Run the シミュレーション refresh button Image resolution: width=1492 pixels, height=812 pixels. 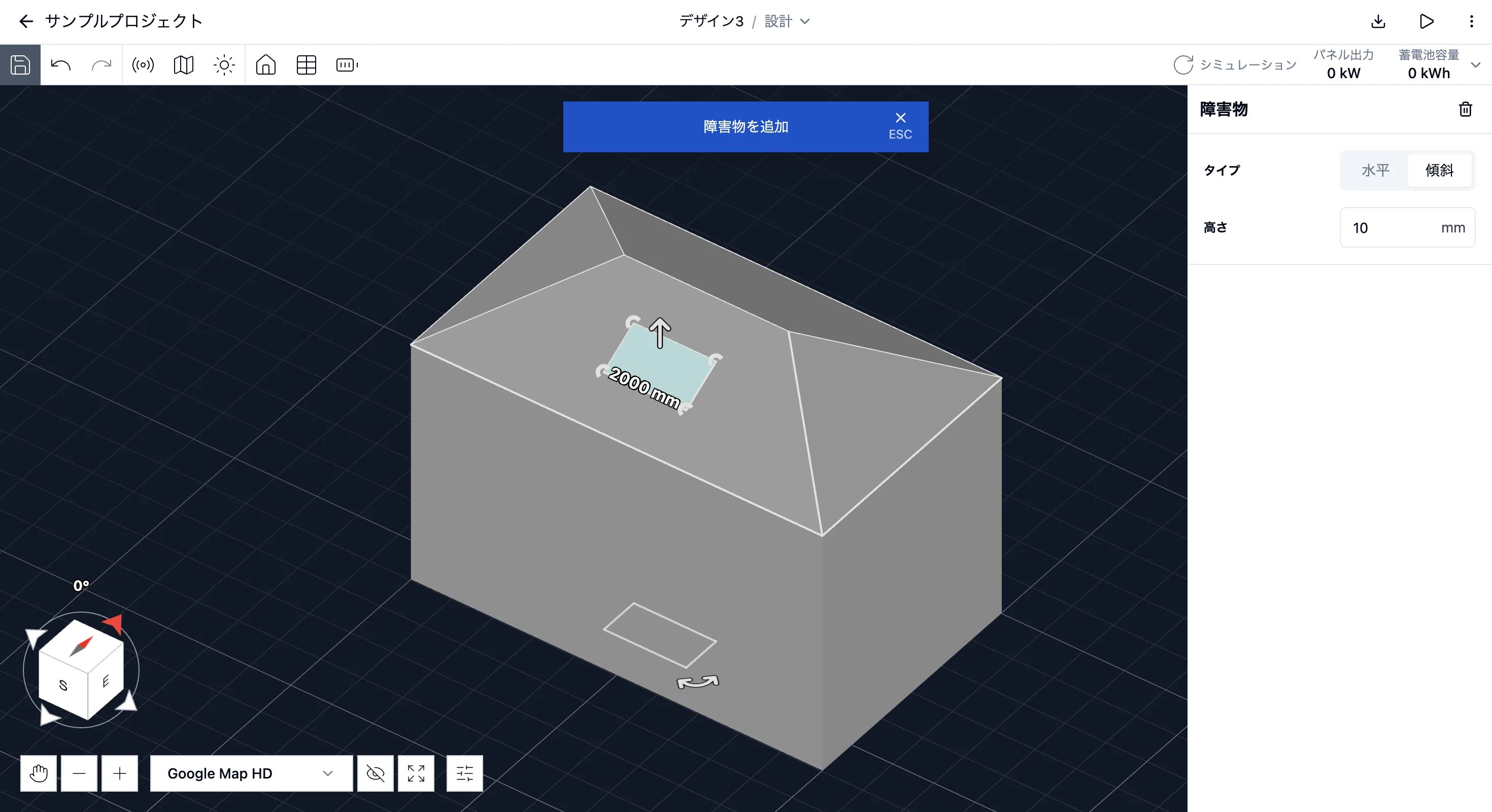click(1235, 65)
